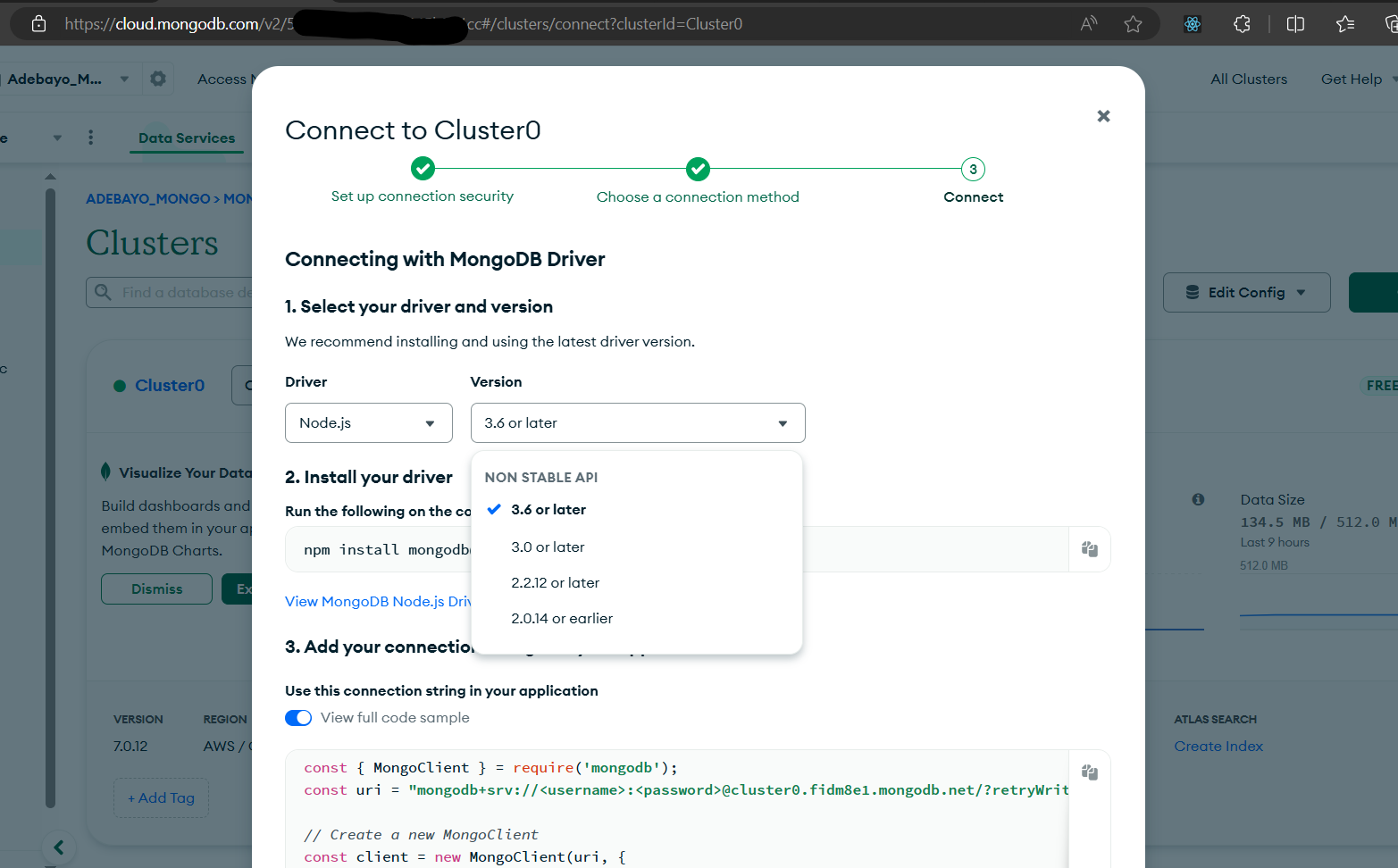Viewport: 1398px width, 868px height.
Task: Favorite this page with the star icon
Action: (1133, 24)
